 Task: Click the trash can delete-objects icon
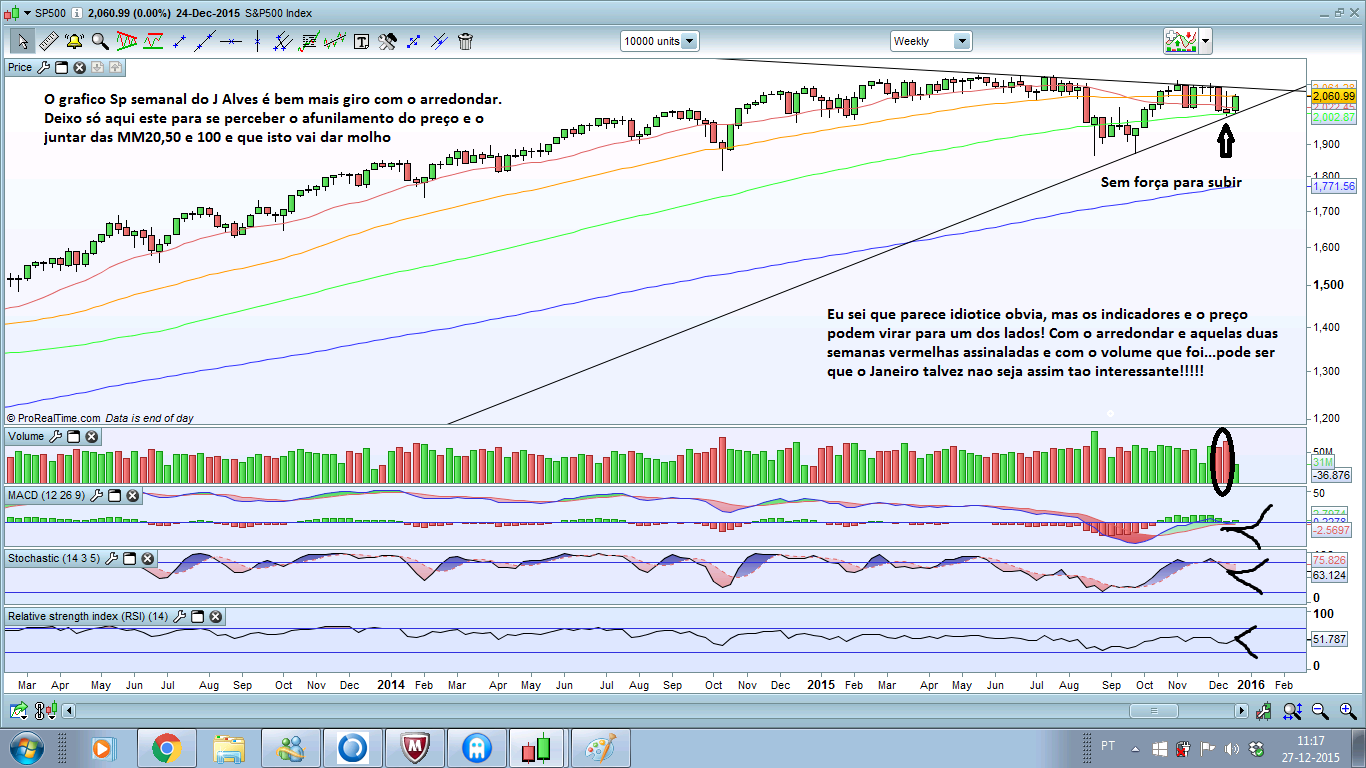466,41
